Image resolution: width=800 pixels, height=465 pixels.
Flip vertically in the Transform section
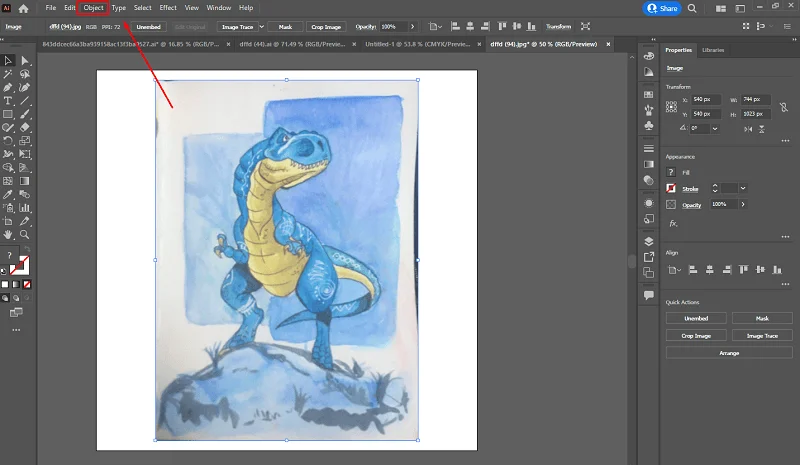762,129
